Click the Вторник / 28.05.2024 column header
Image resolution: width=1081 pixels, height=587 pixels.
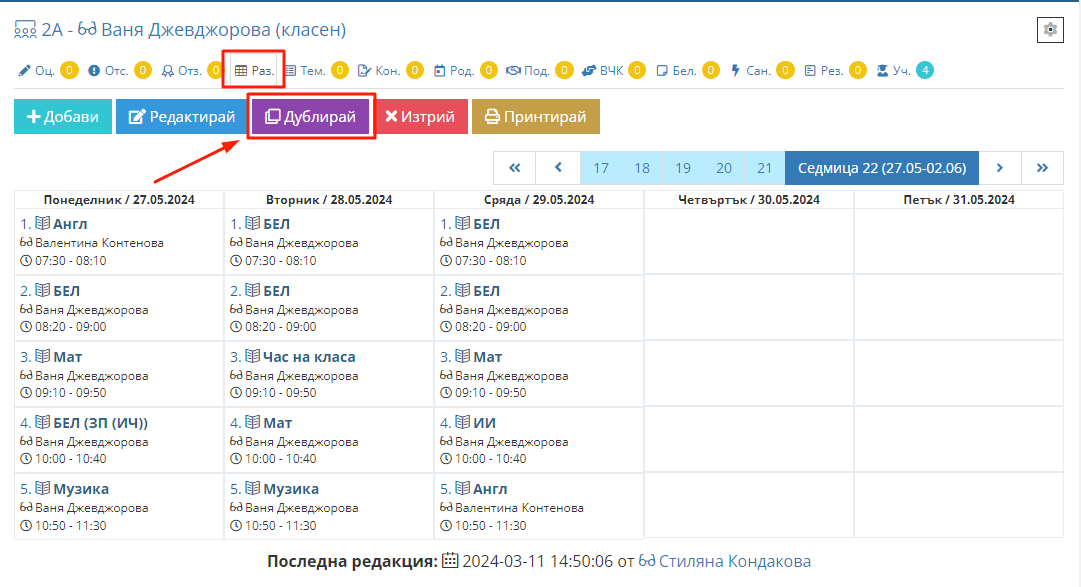[x=329, y=199]
